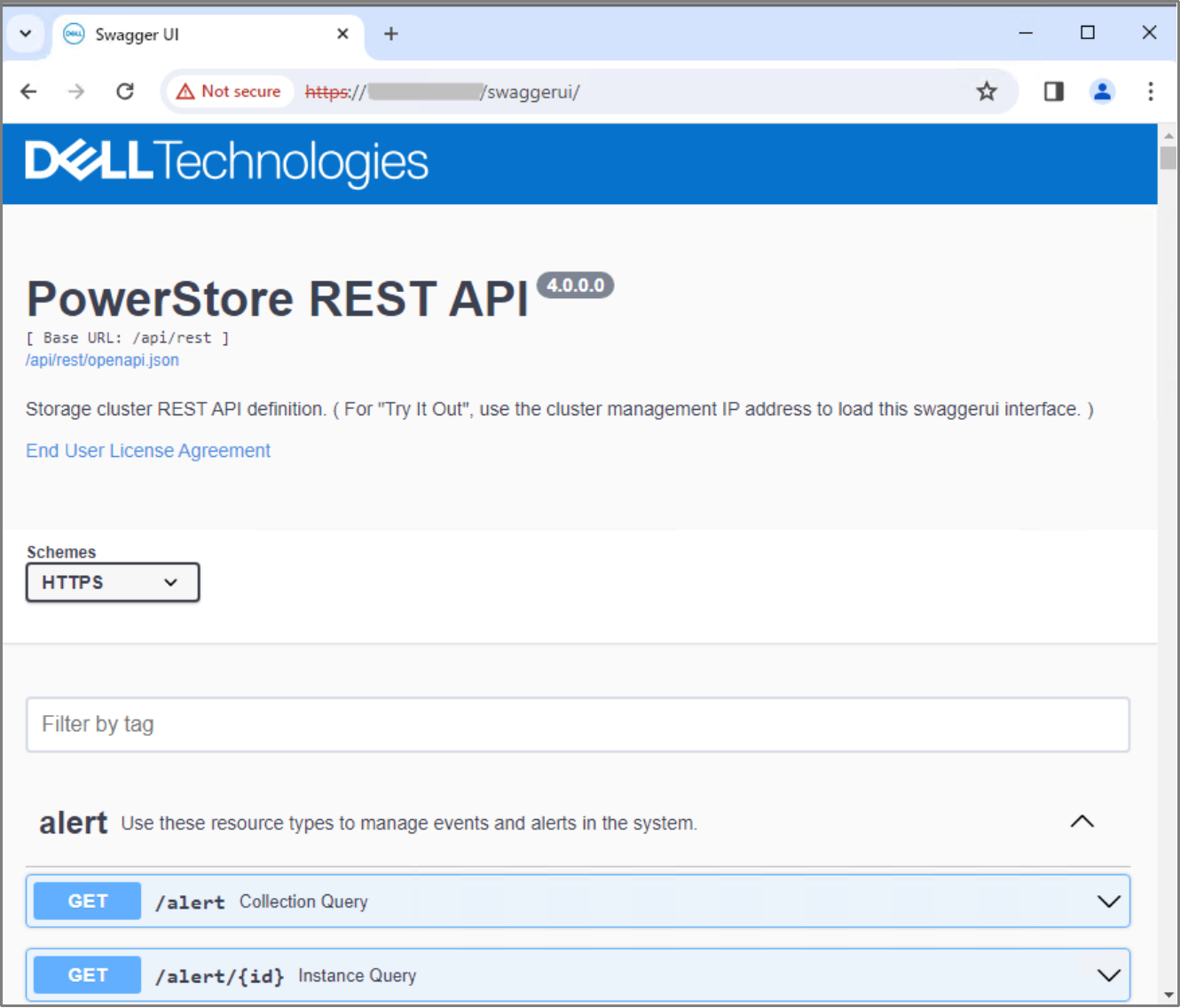Click the PowerStore REST API title

click(x=277, y=298)
